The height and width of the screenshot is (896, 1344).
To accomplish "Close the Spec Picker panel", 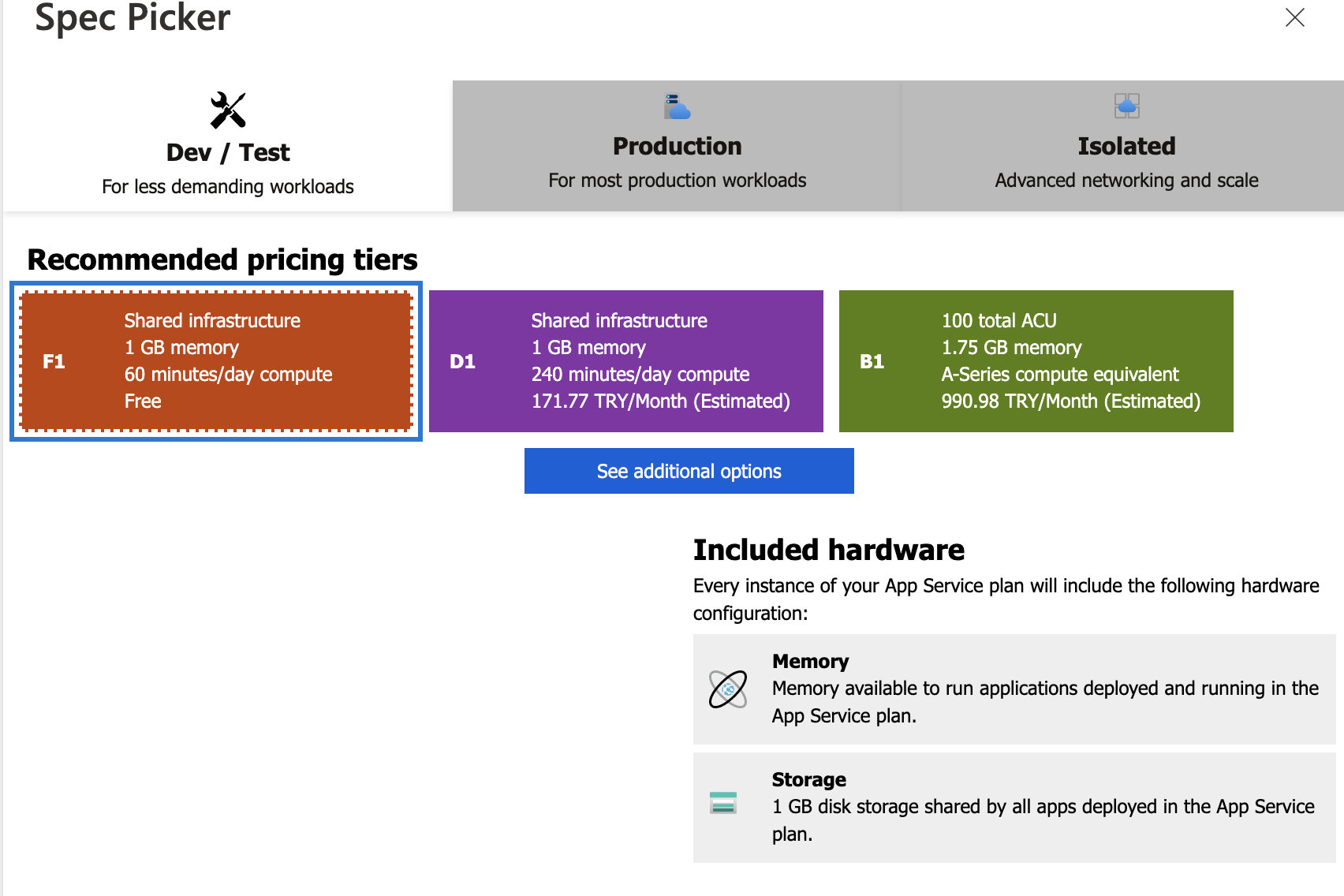I will coord(1294,18).
